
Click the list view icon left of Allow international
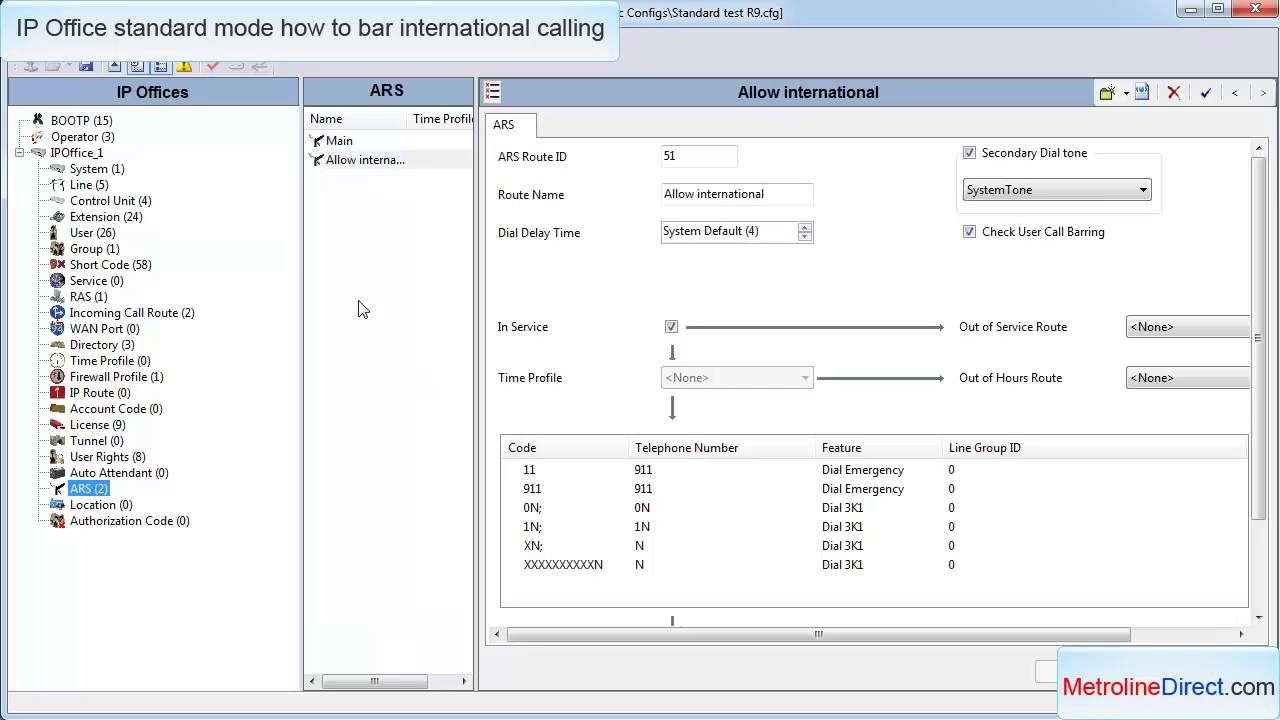492,92
